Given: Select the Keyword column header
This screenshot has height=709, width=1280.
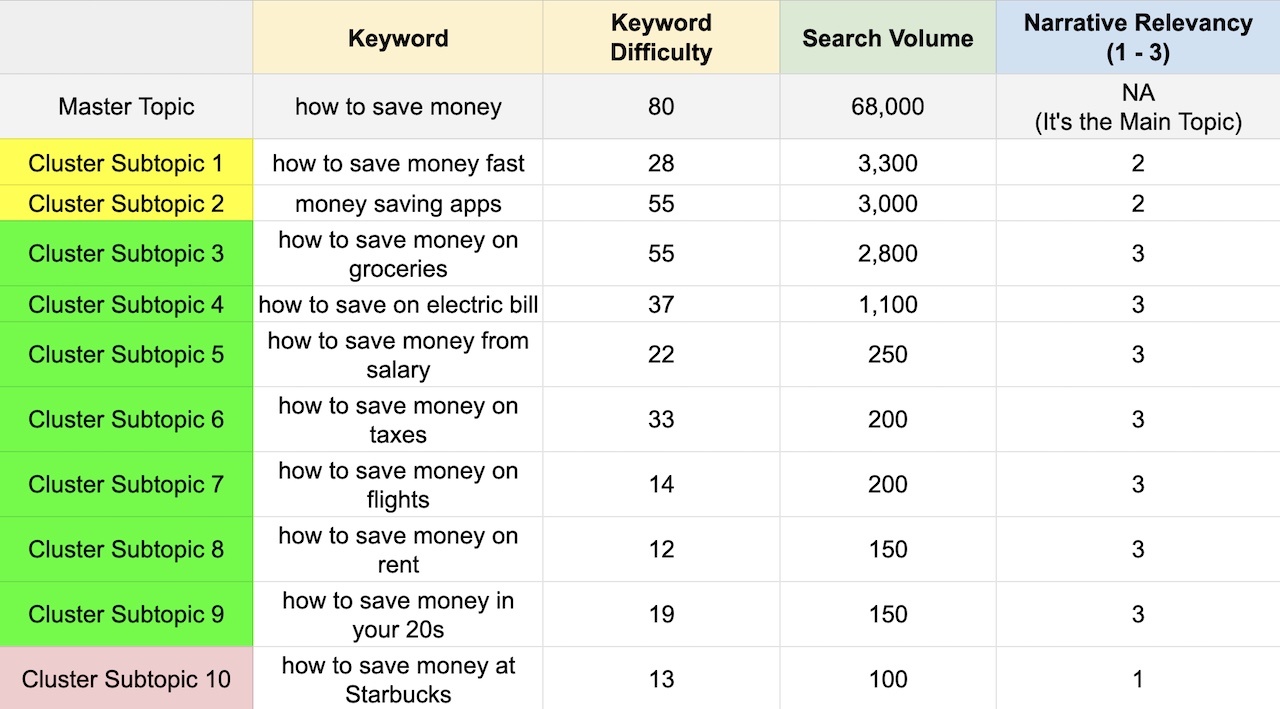Looking at the screenshot, I should pos(398,37).
